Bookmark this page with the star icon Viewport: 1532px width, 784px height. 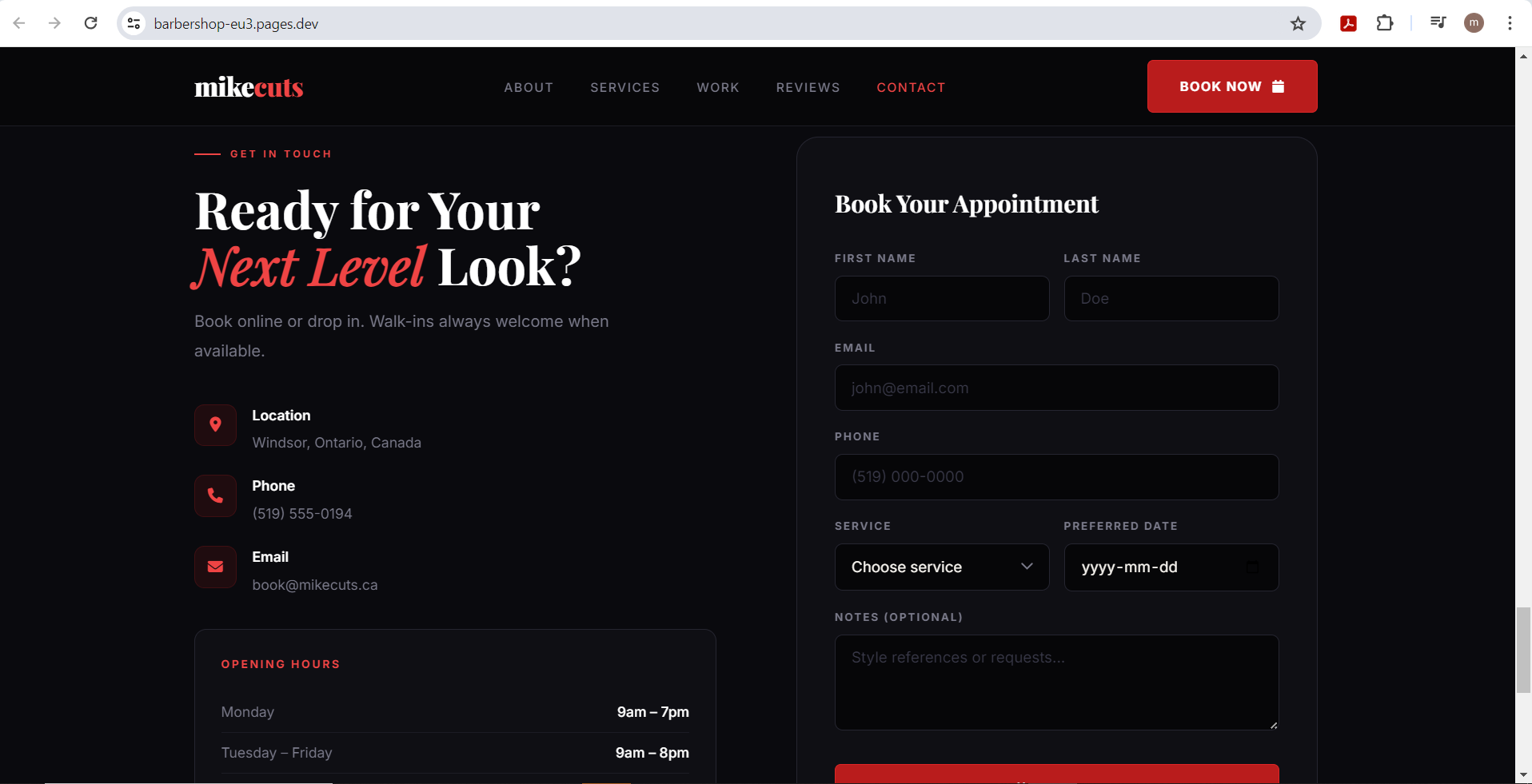(x=1298, y=23)
